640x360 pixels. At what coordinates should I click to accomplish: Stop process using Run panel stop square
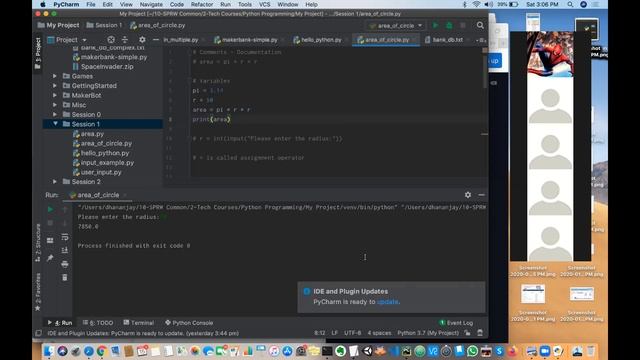click(50, 223)
